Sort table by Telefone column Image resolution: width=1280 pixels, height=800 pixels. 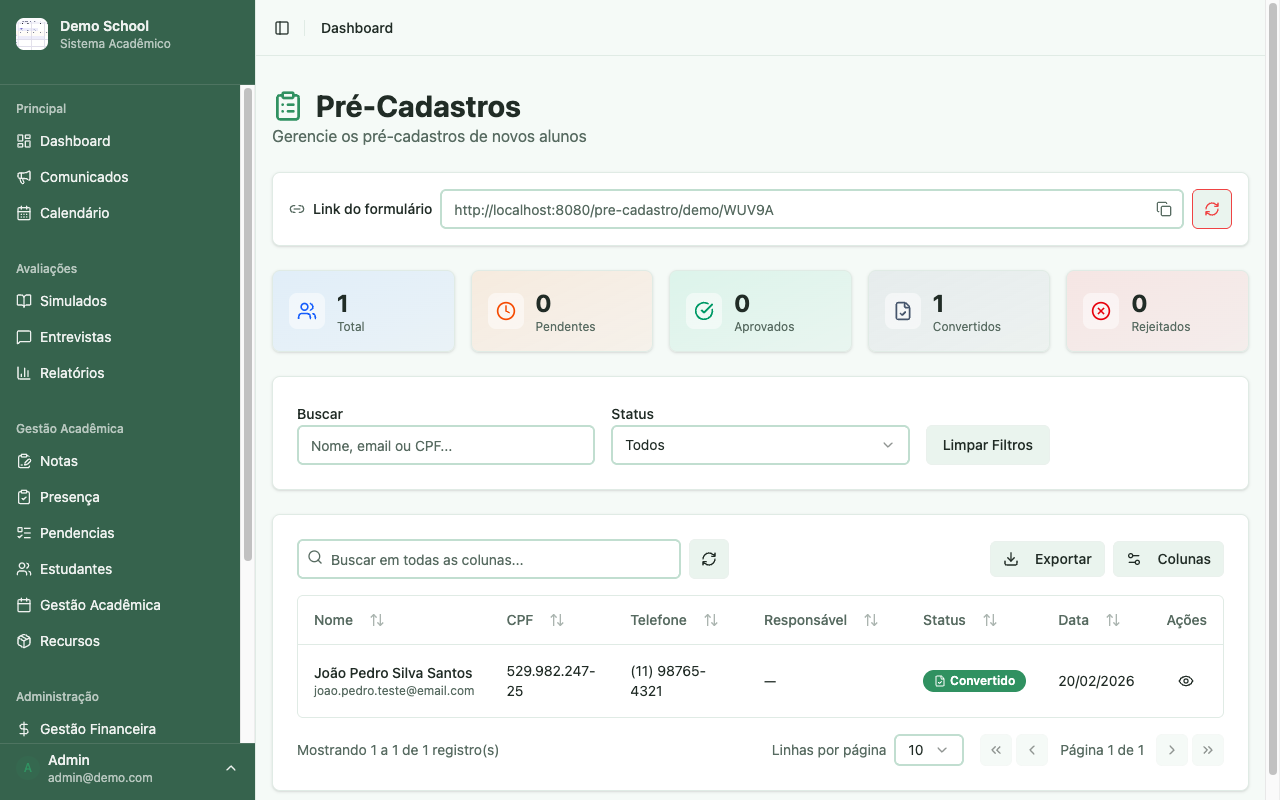click(711, 620)
